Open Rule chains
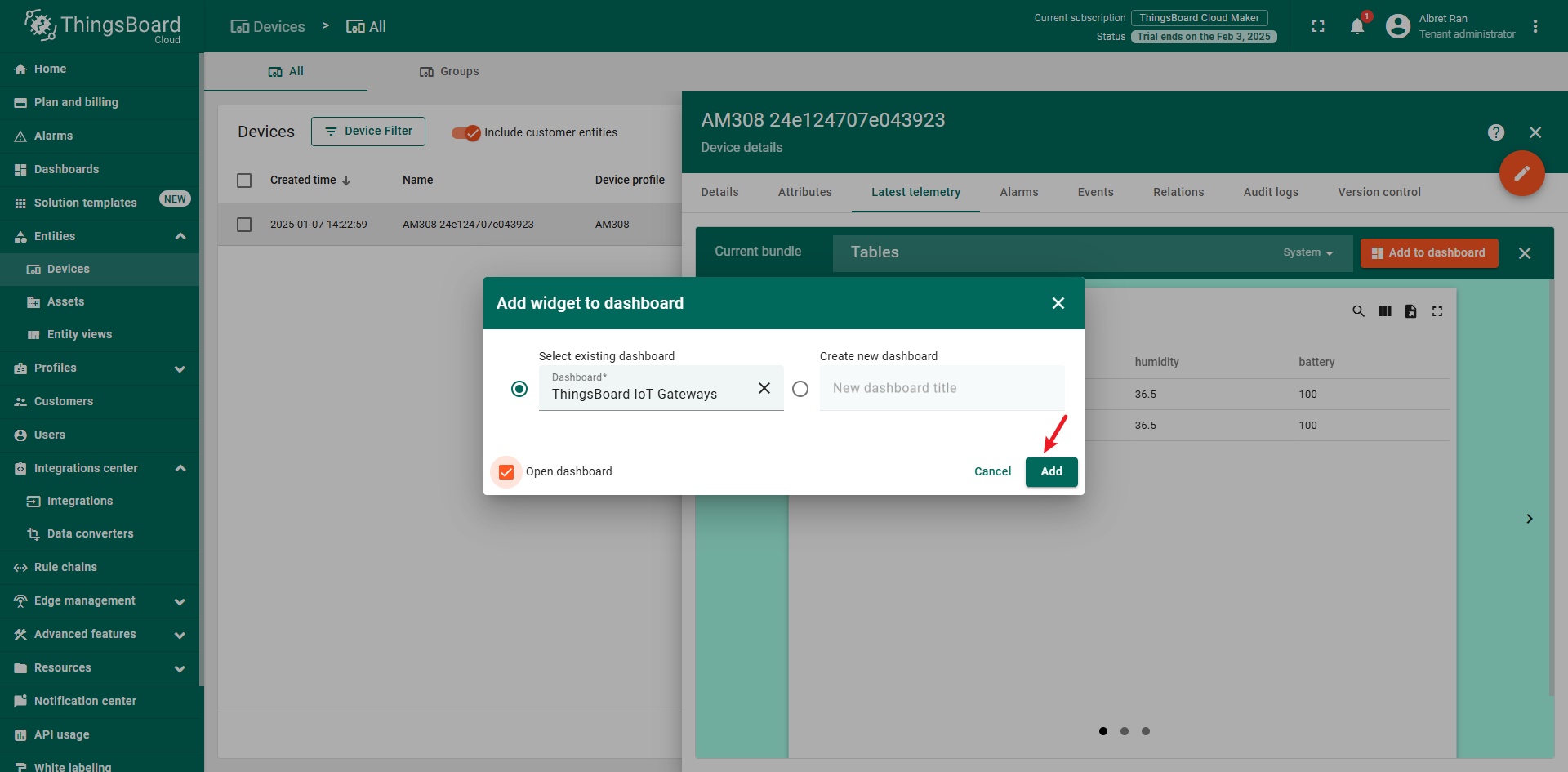The image size is (1568, 772). 100,567
